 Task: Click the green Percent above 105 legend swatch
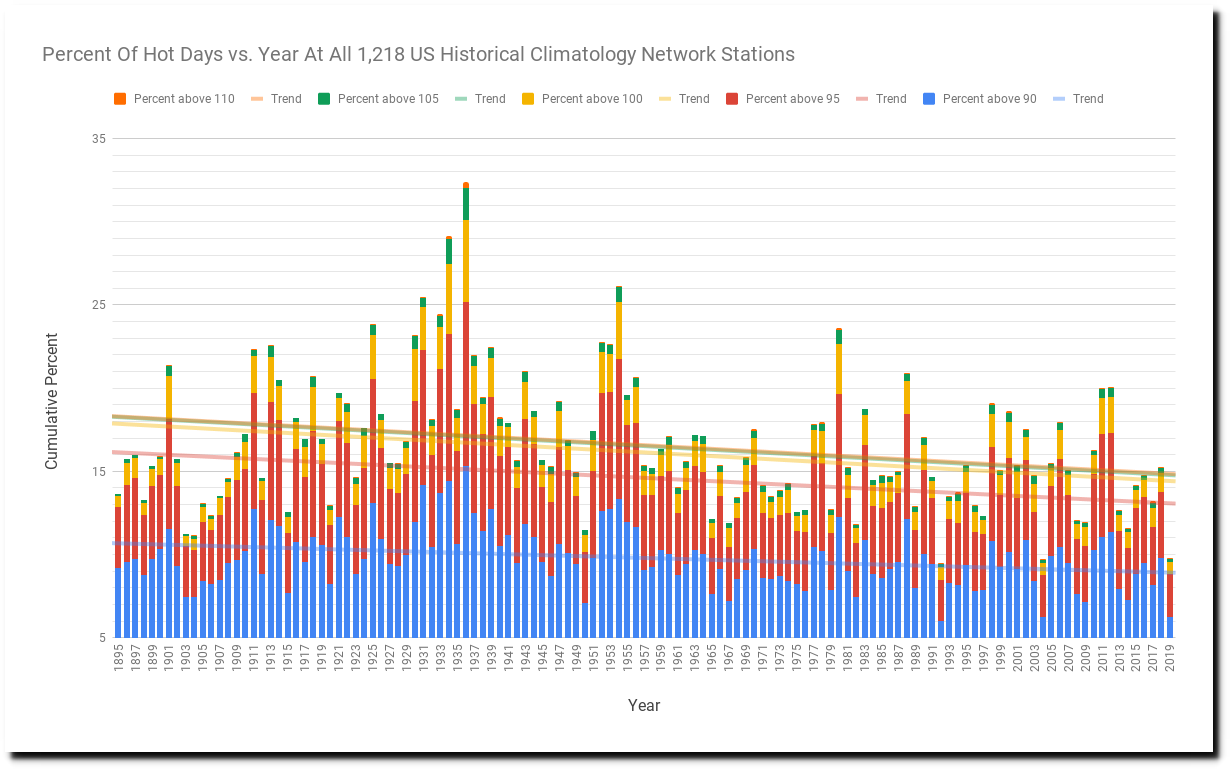click(324, 99)
